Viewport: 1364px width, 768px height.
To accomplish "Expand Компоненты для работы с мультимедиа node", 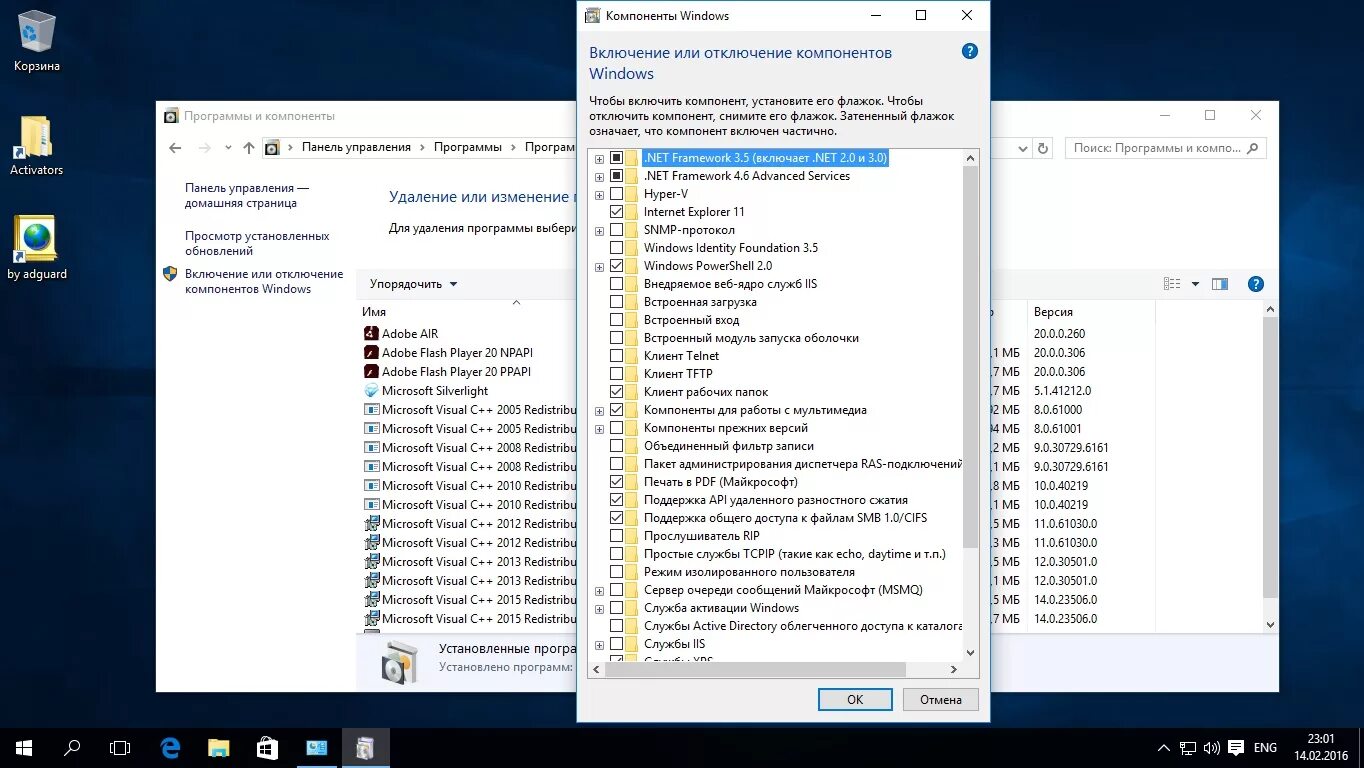I will pyautogui.click(x=600, y=410).
